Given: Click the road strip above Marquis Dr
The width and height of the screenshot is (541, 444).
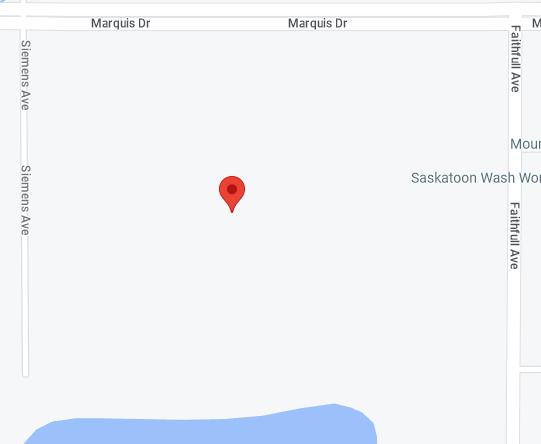Looking at the screenshot, I should pos(266,9).
